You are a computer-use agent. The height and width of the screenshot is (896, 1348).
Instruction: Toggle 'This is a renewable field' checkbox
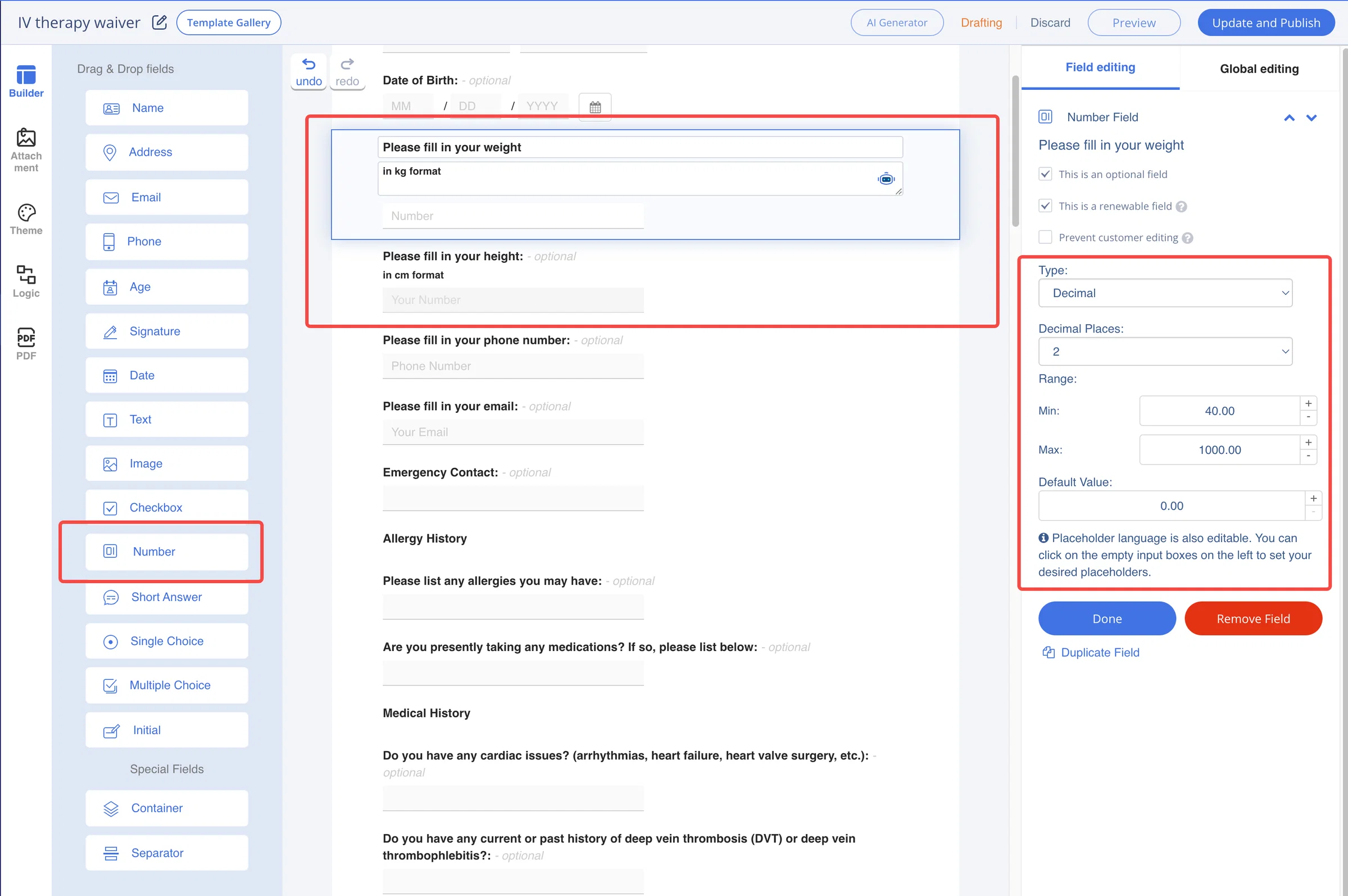[x=1045, y=206]
